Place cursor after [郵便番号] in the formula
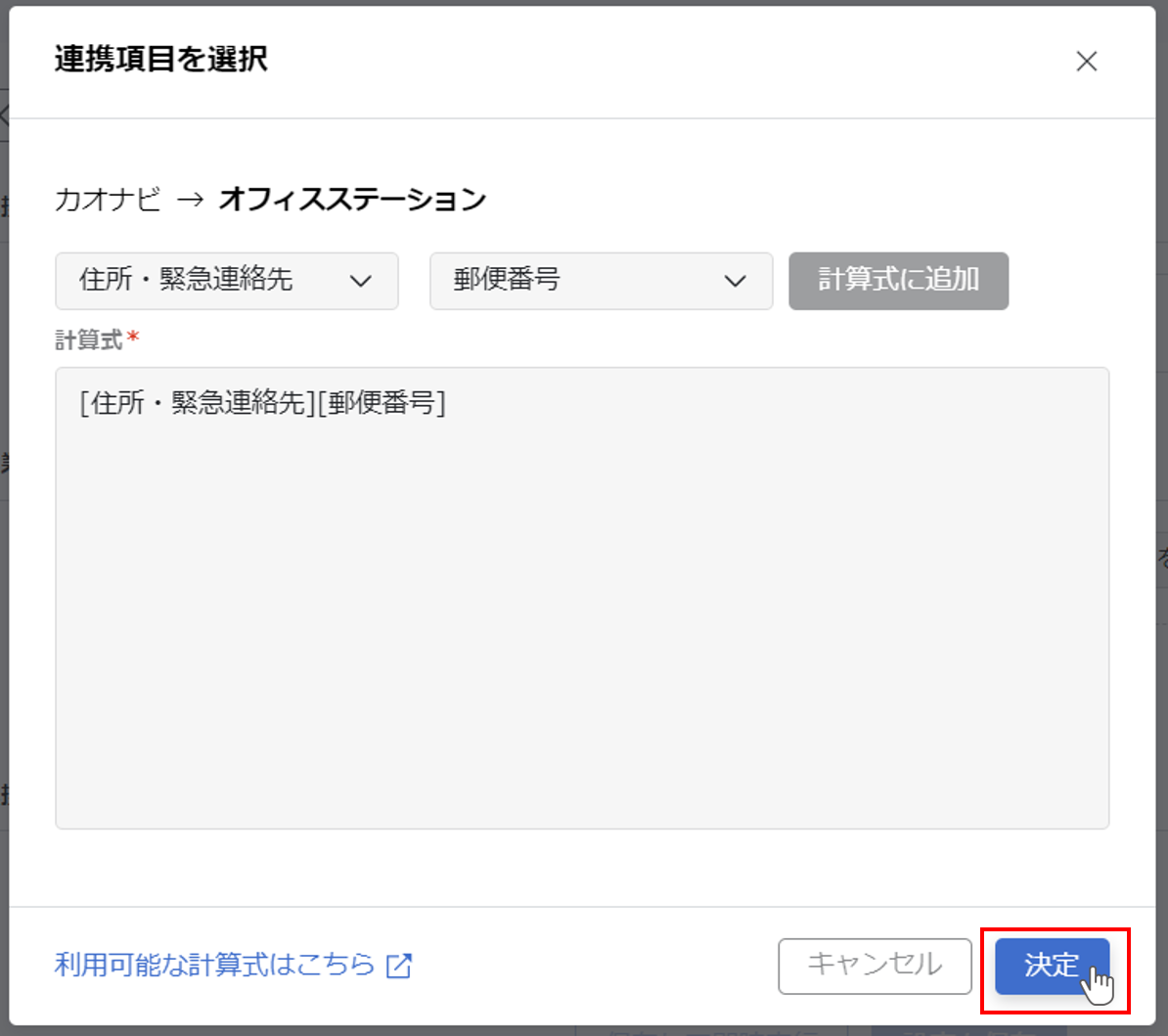1168x1036 pixels. tap(448, 403)
